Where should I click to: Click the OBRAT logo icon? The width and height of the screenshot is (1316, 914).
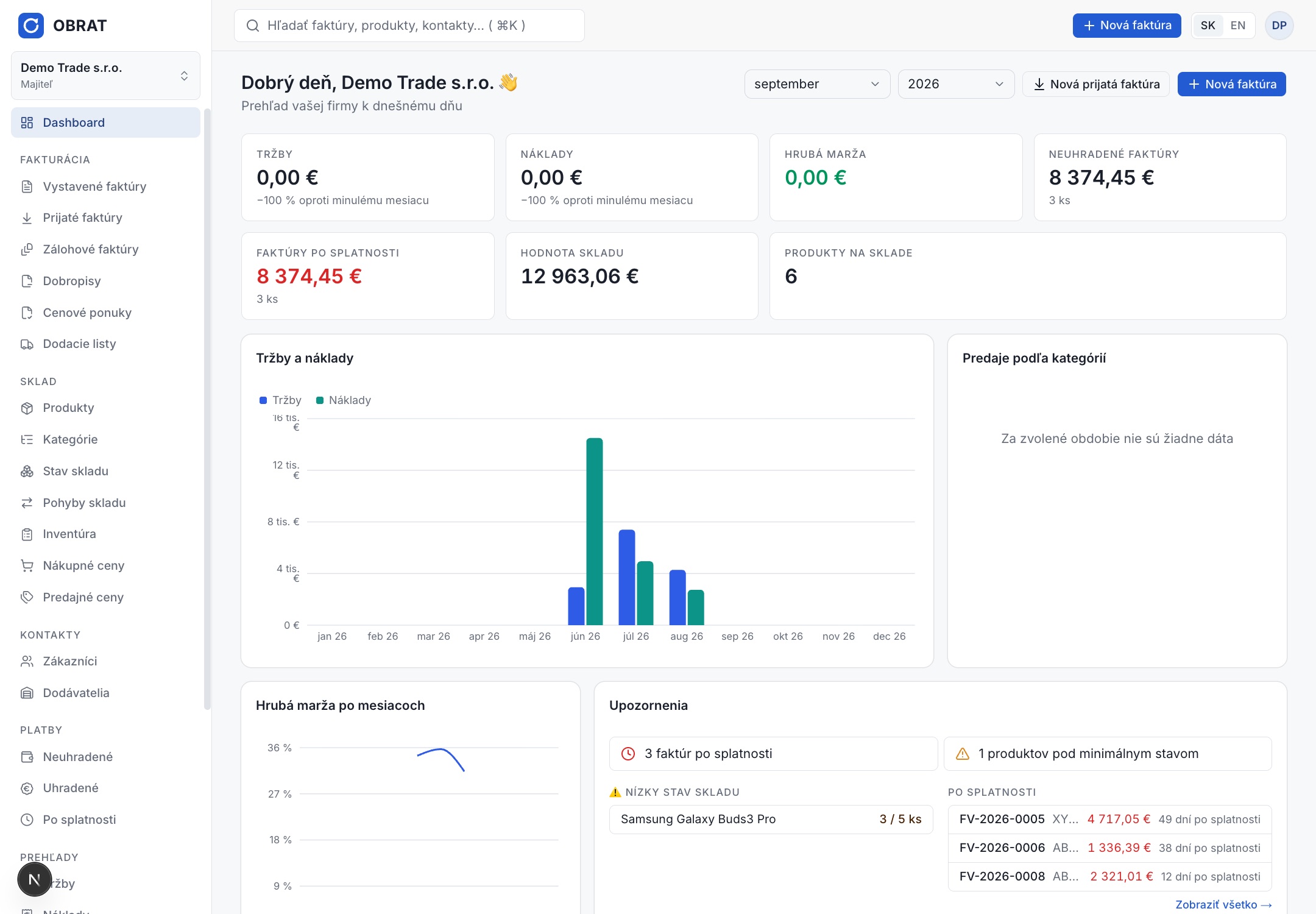pyautogui.click(x=31, y=26)
